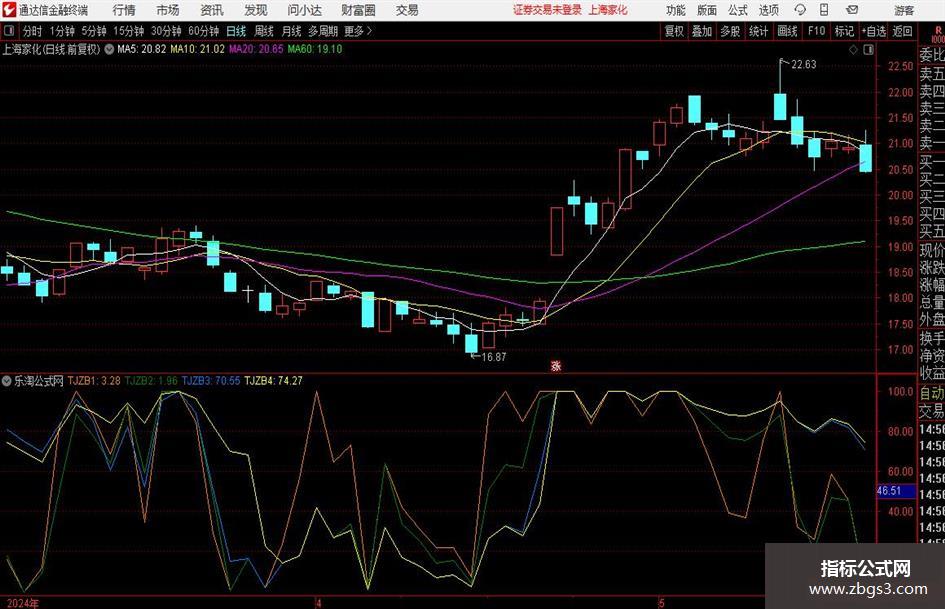Open the 公式 menu
Screen dimensions: 945x609
(738, 10)
